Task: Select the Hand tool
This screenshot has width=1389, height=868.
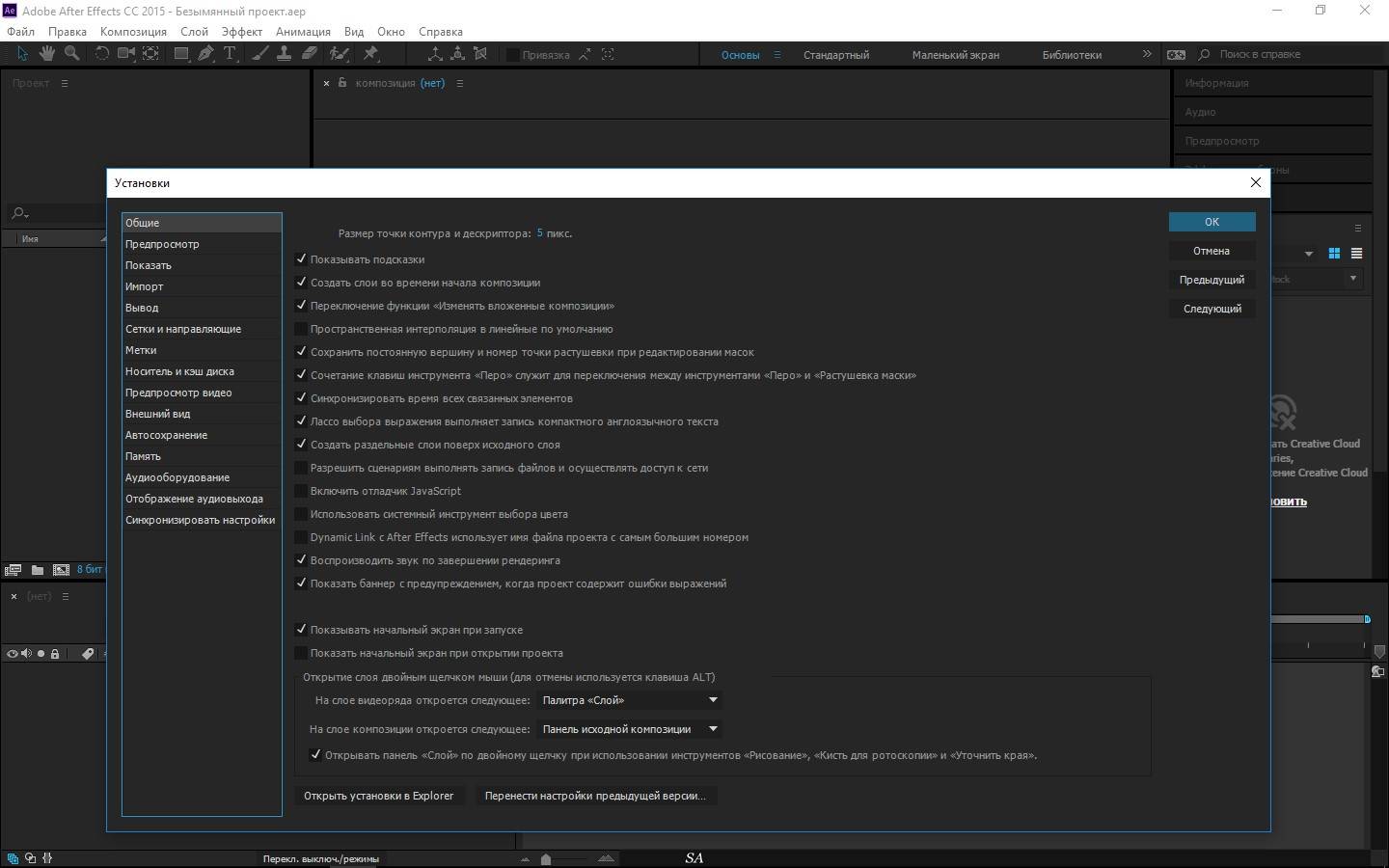Action: (x=46, y=54)
